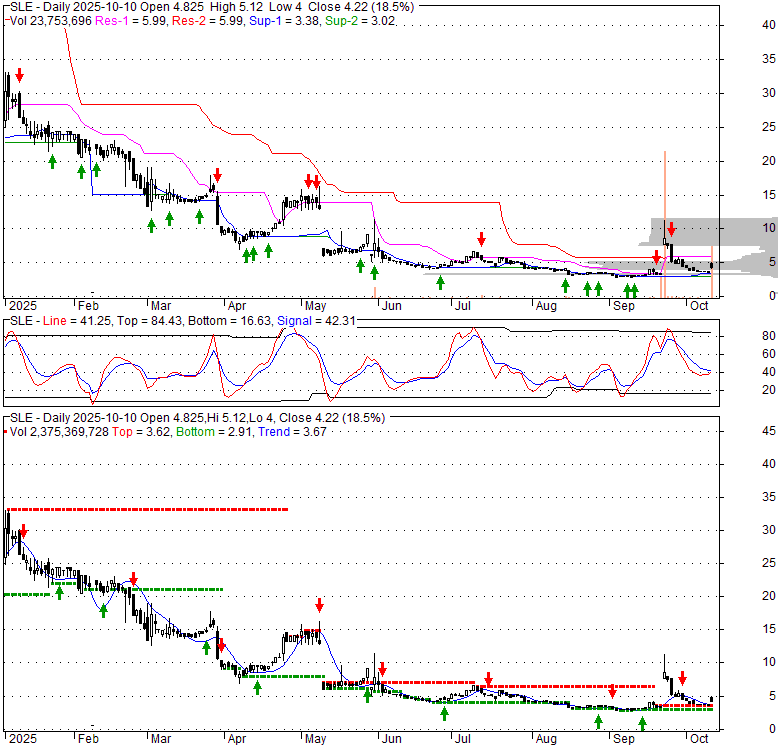Click the red arrow in February on bottom chart
Viewport: 780px width, 745px height.
coord(132,580)
